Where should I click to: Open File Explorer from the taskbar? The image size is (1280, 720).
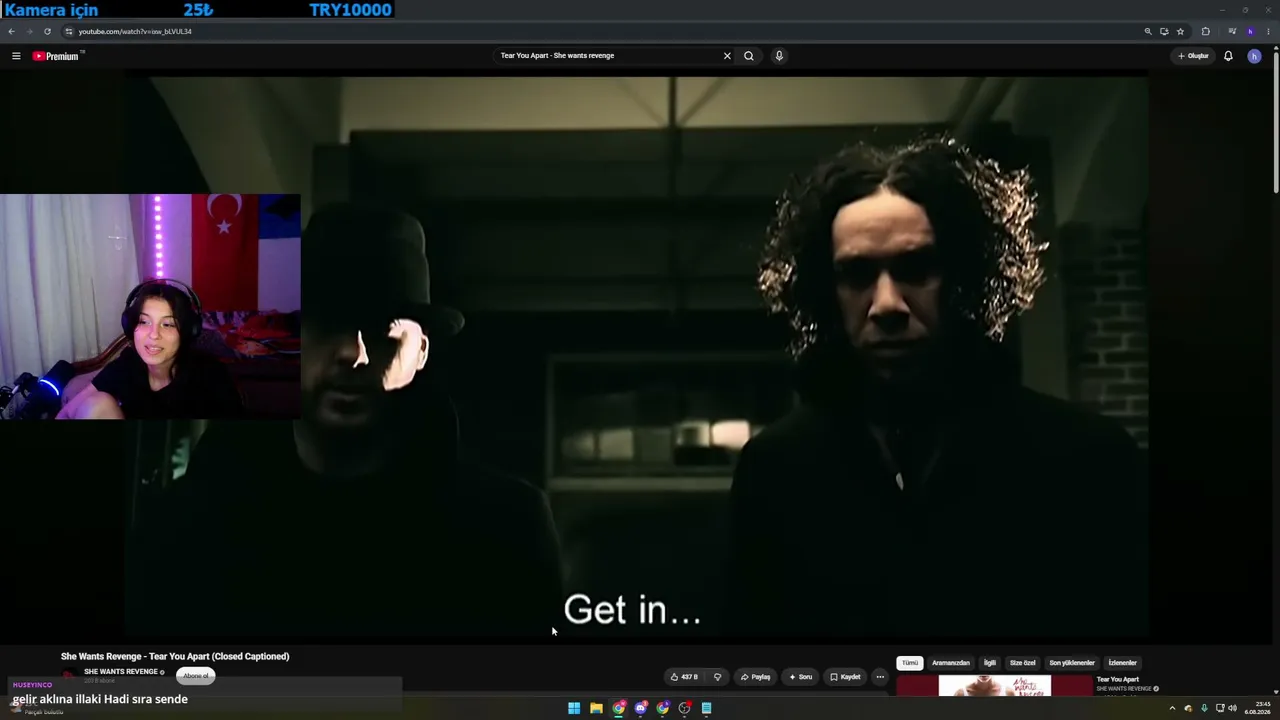pos(596,708)
